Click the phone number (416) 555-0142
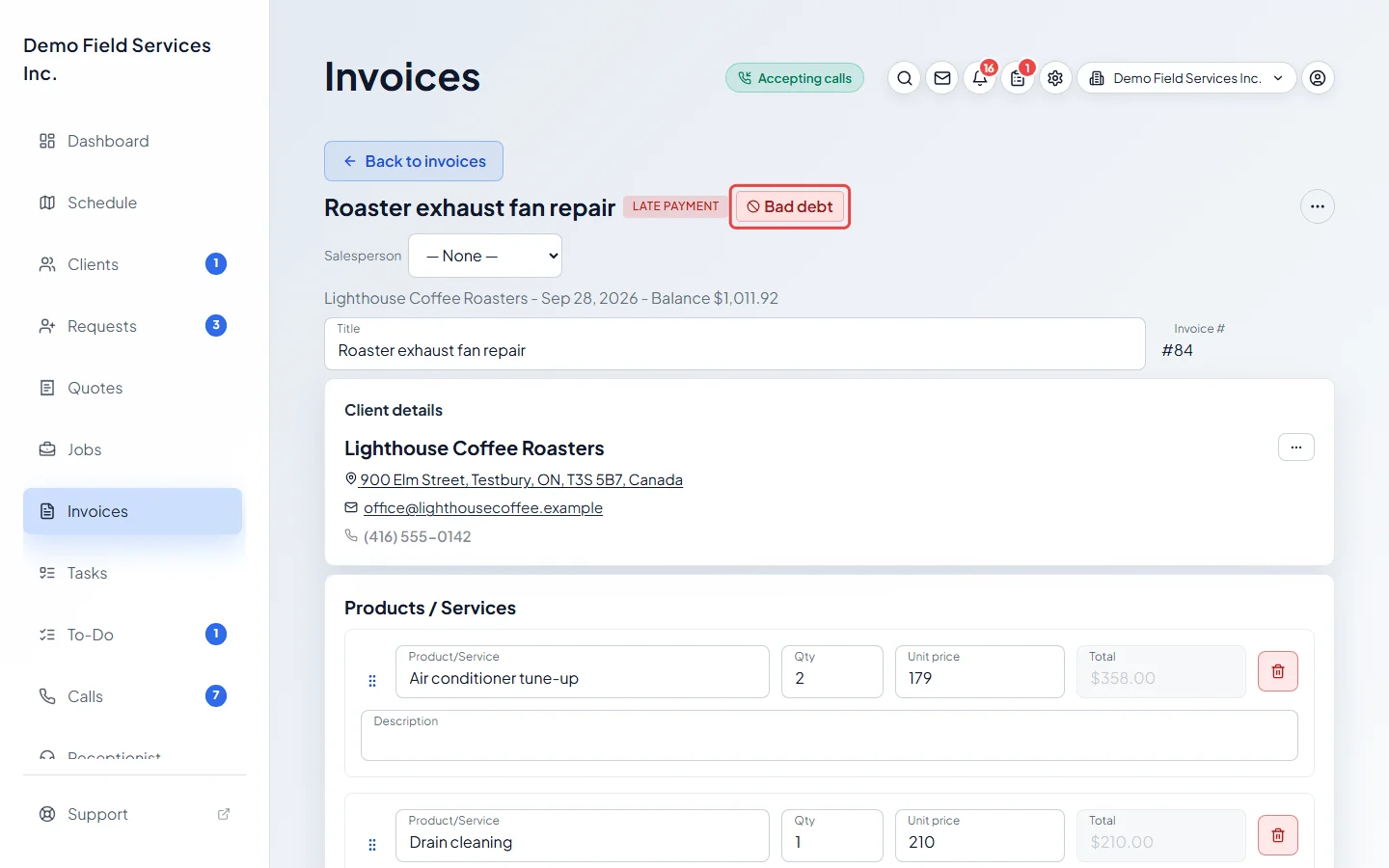The width and height of the screenshot is (1389, 868). click(418, 536)
